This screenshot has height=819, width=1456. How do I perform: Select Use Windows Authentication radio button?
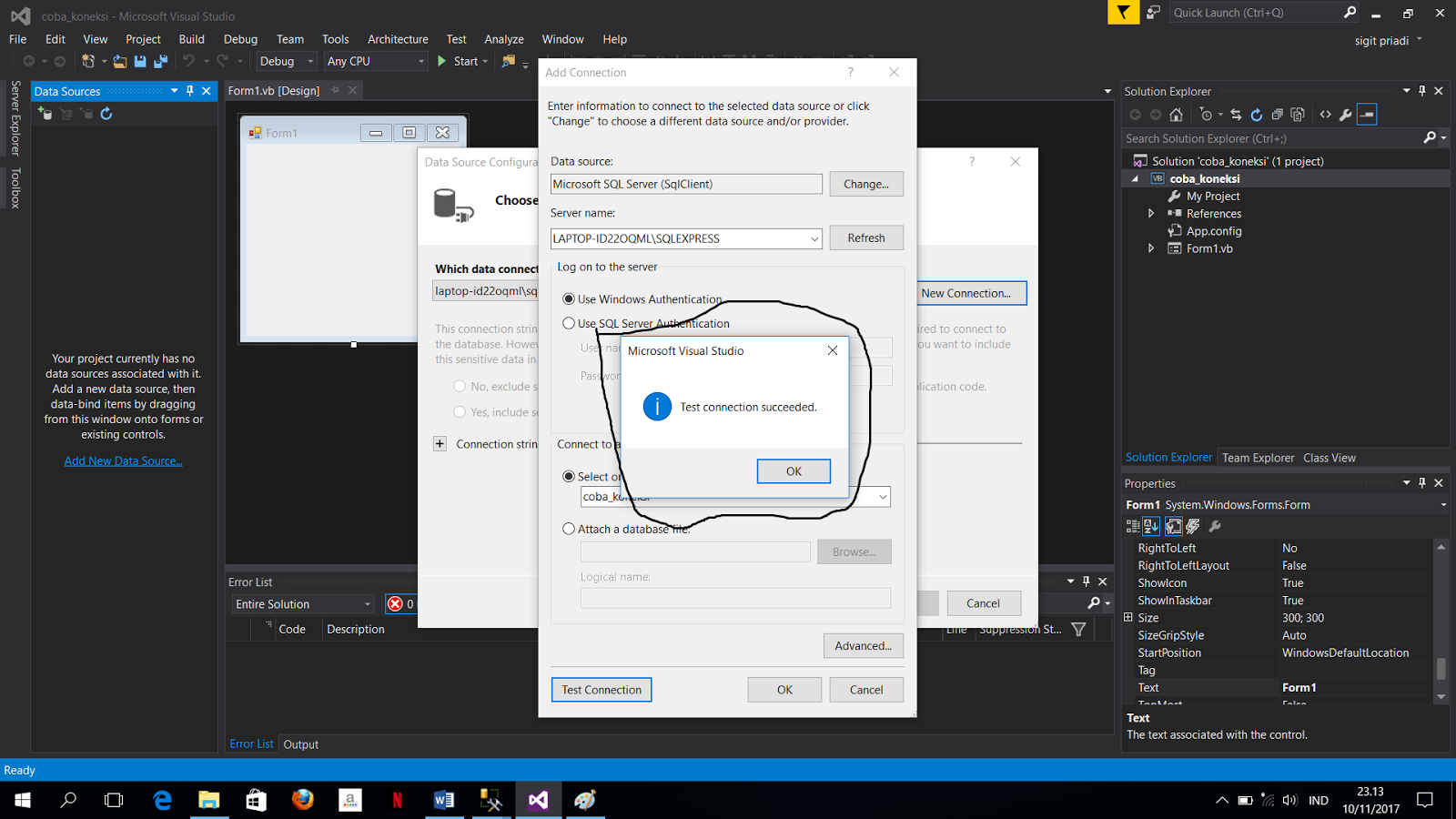pos(569,299)
